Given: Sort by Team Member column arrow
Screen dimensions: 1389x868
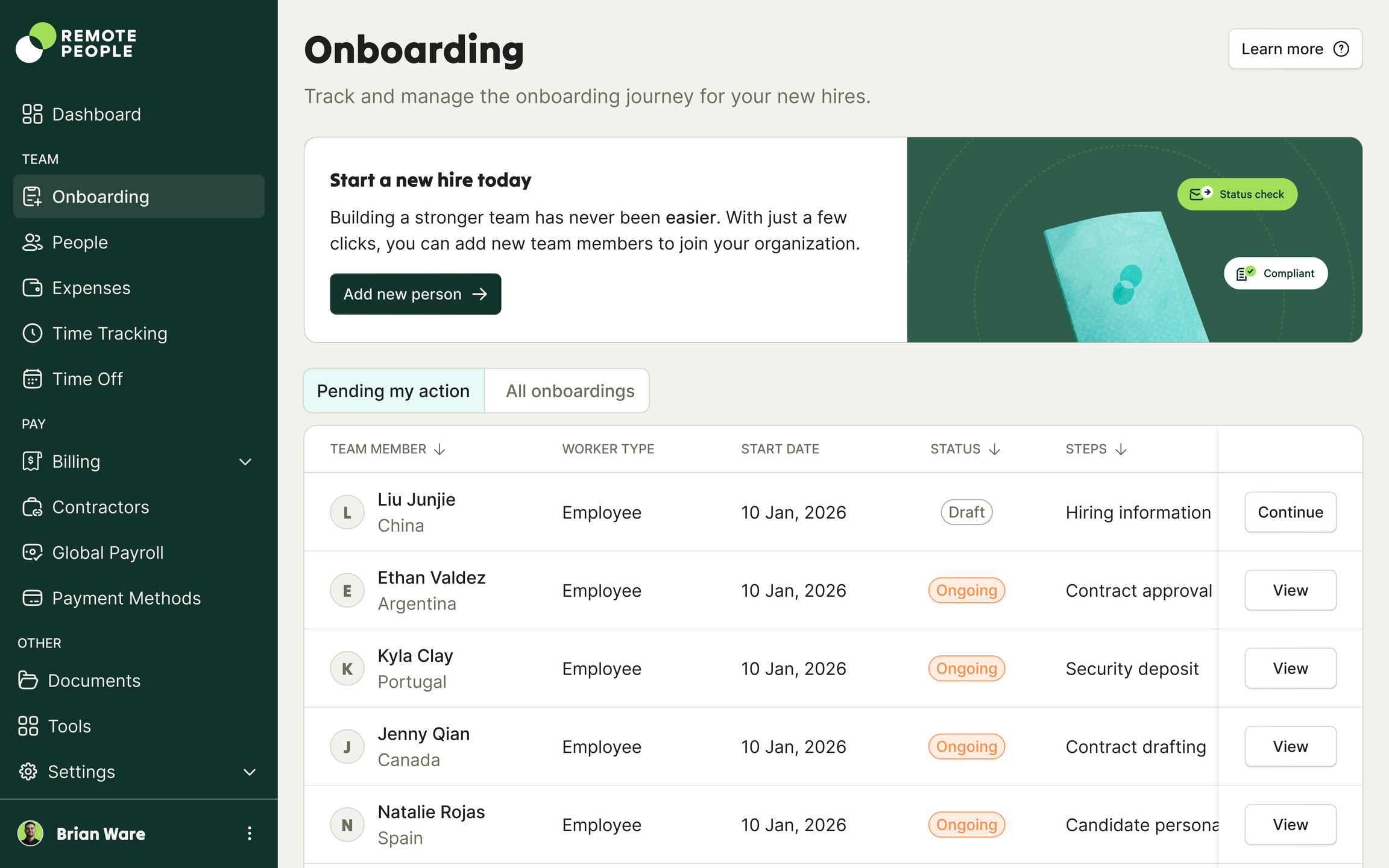Looking at the screenshot, I should pyautogui.click(x=440, y=449).
